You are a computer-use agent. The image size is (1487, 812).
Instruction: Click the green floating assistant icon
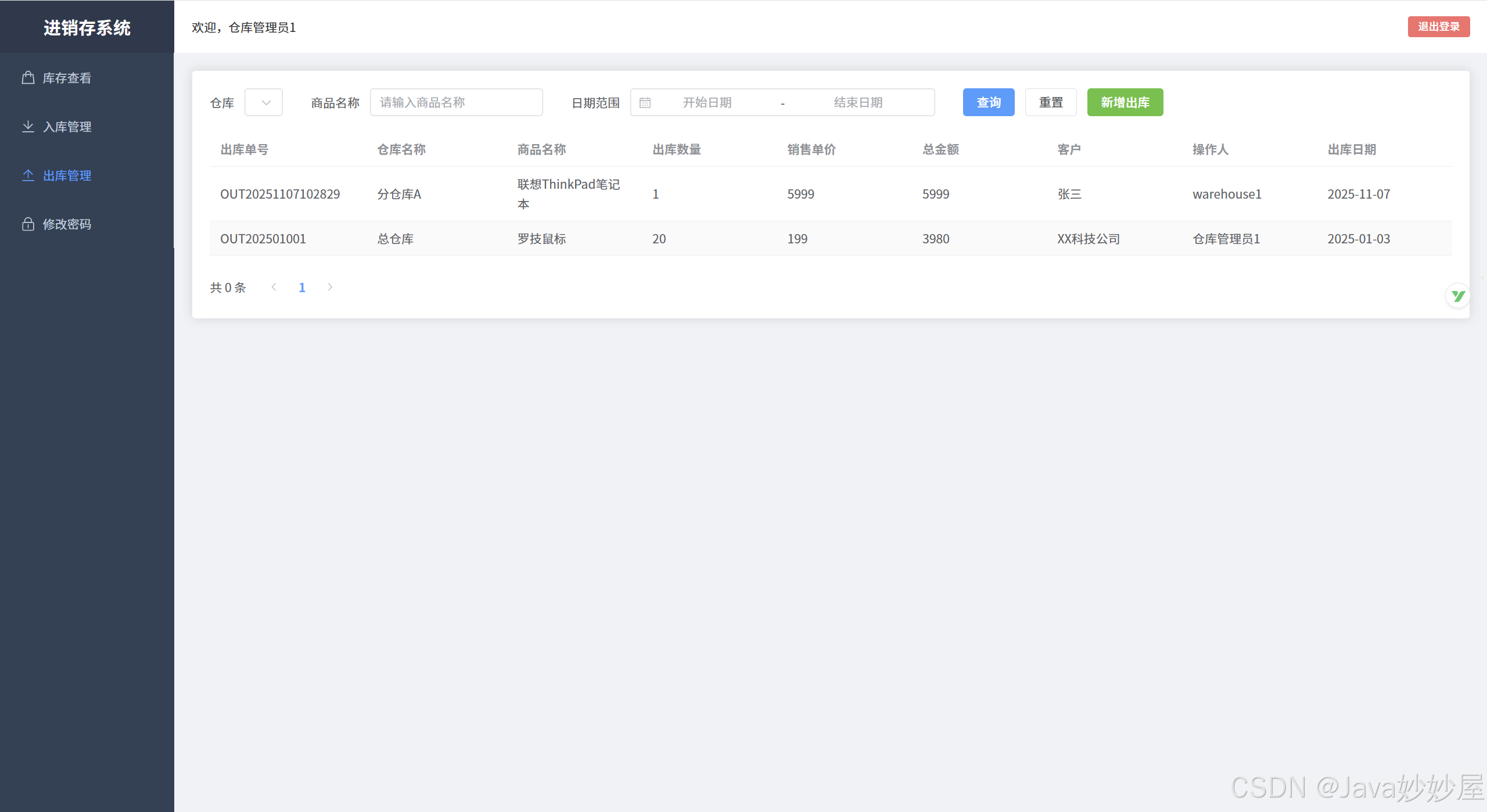coord(1458,296)
